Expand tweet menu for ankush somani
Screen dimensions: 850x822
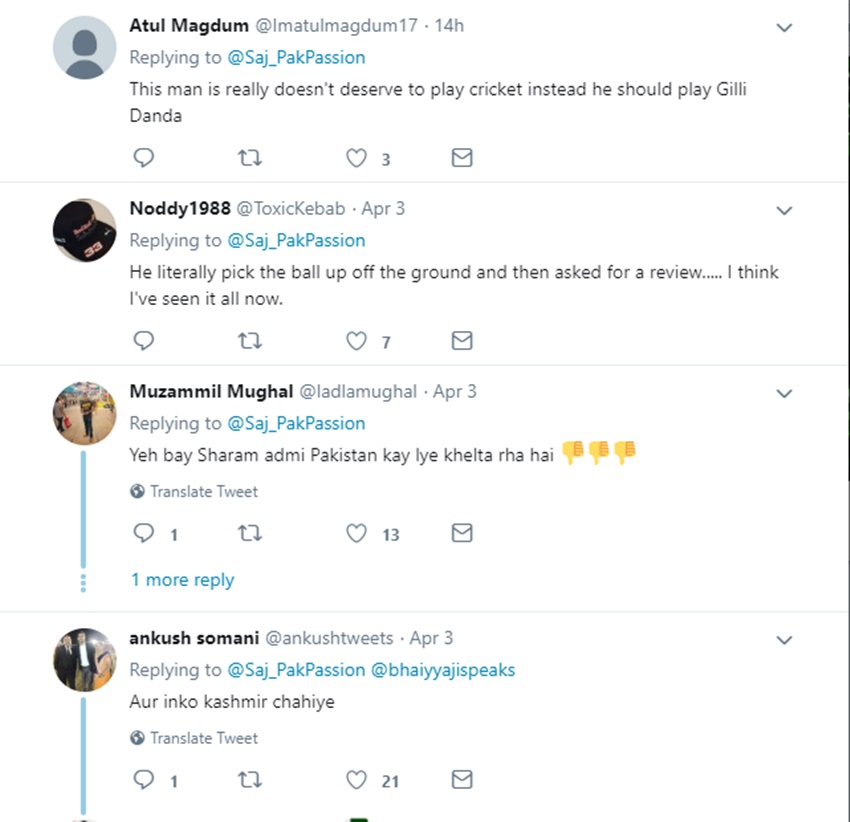click(x=785, y=640)
